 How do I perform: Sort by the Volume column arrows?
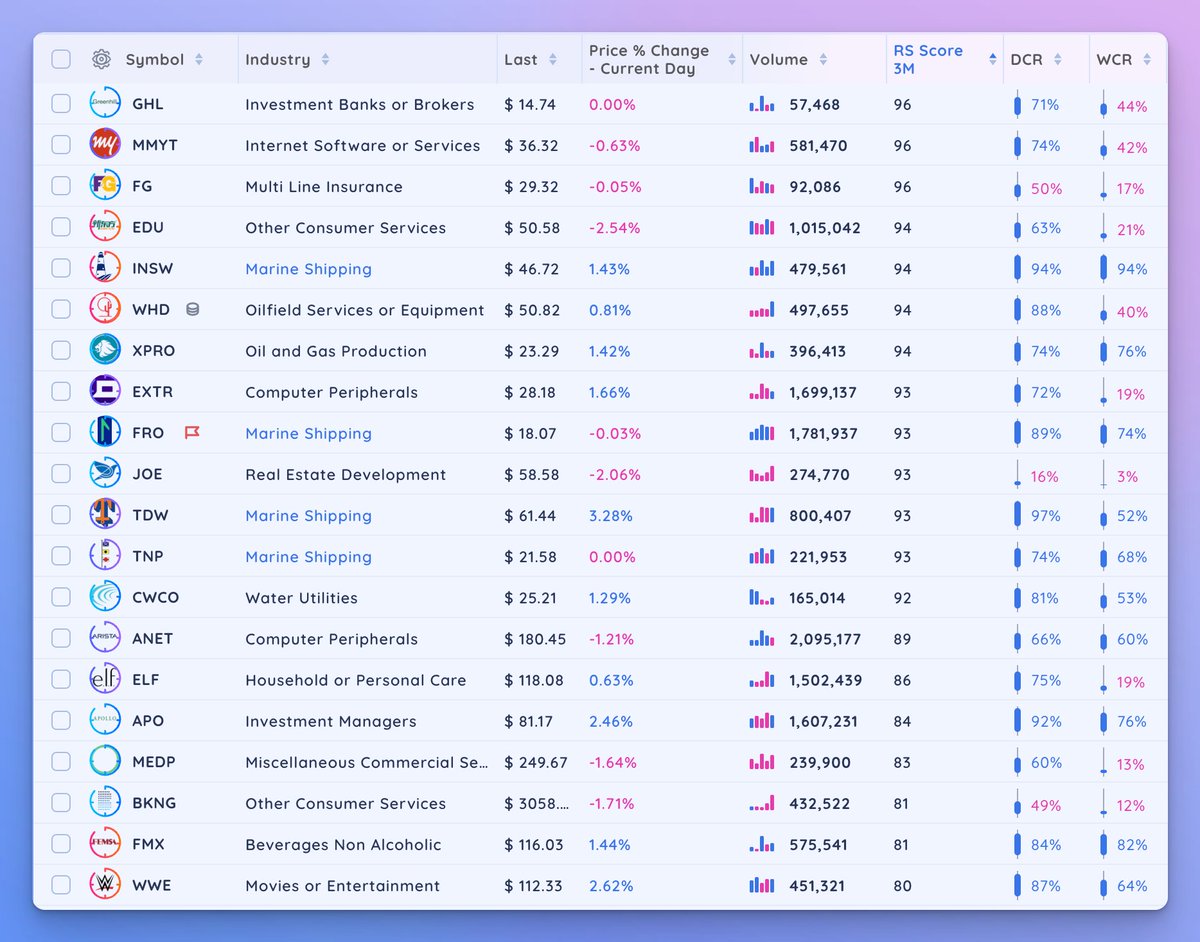pos(823,60)
